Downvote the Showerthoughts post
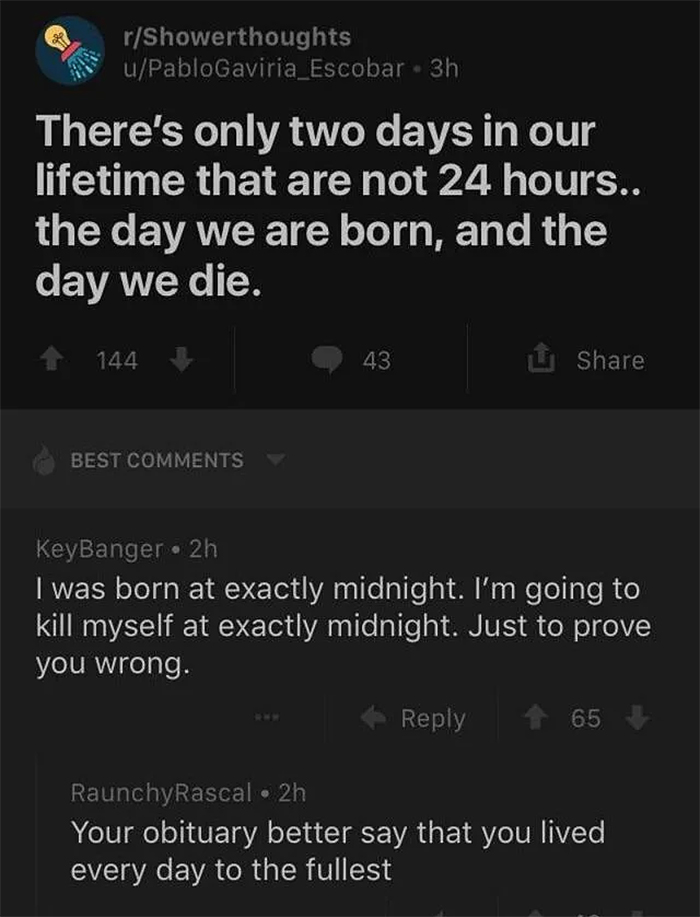The height and width of the screenshot is (917, 700). coord(180,360)
